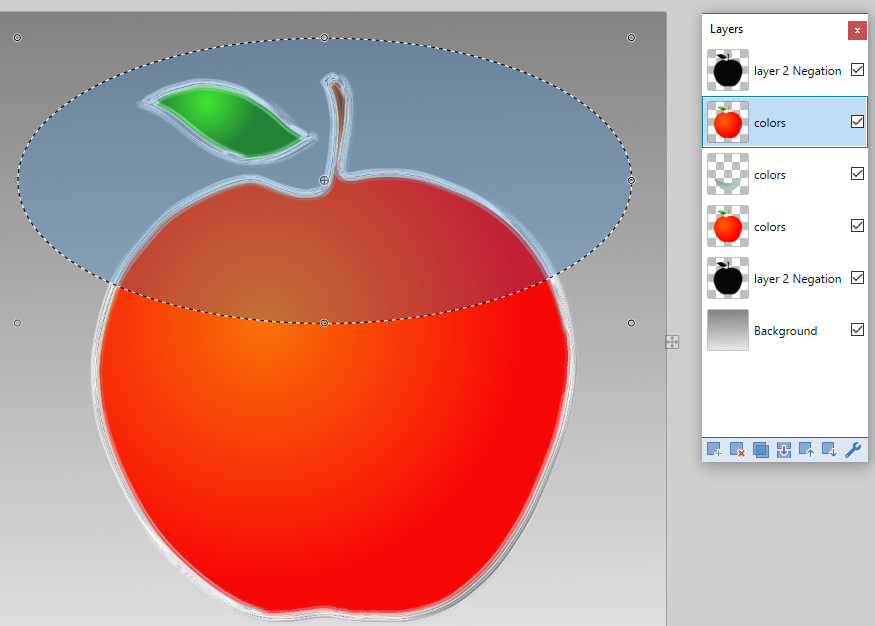Uncheck visibility of the highlighted colors layer
The height and width of the screenshot is (626, 875).
click(857, 122)
